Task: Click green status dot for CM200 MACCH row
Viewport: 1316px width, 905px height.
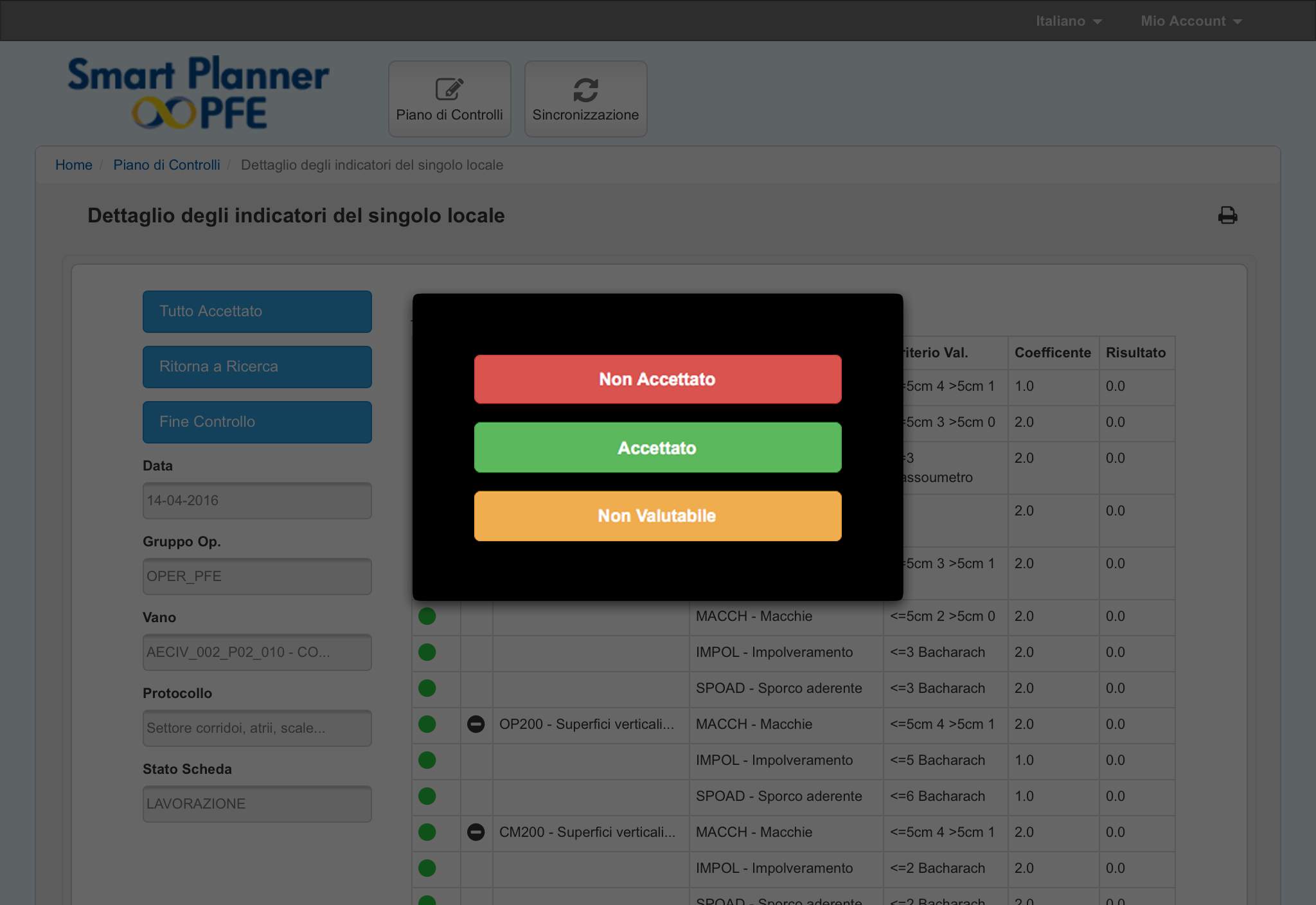Action: pos(427,832)
